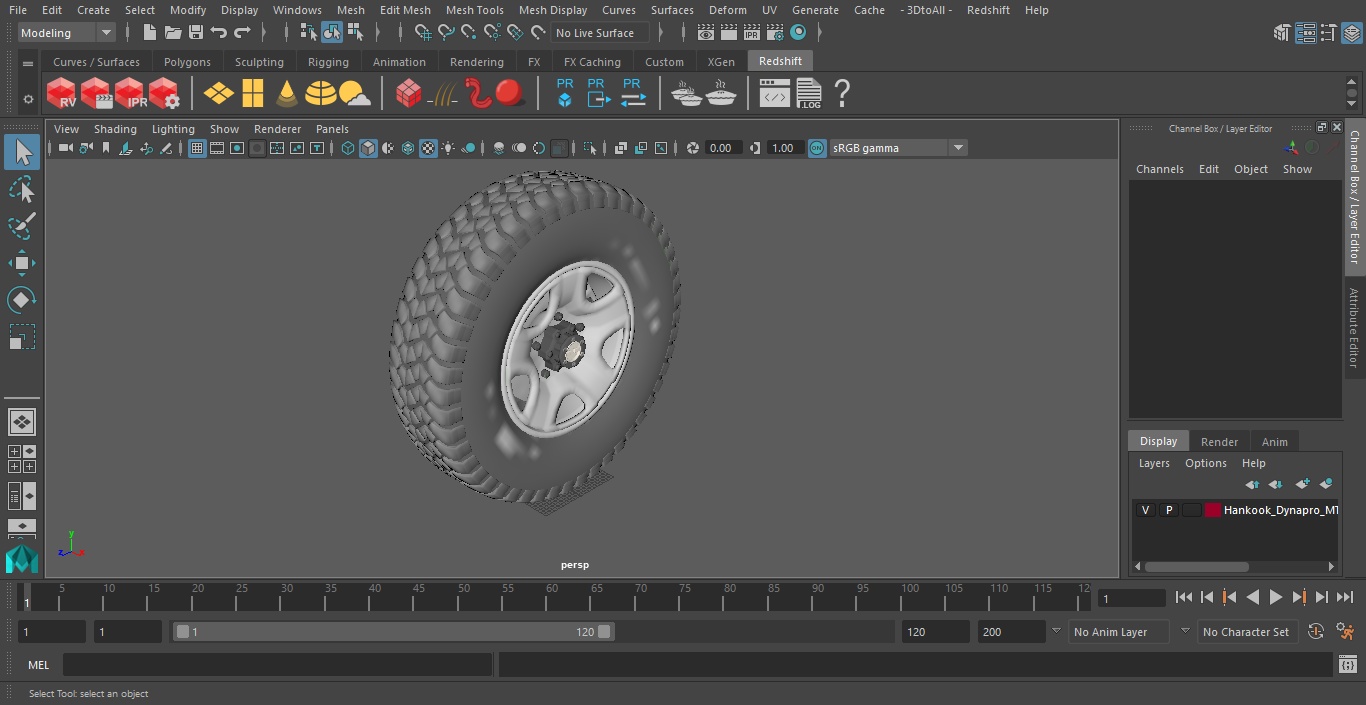The image size is (1366, 705).
Task: Open the Script Editor icon at bottom right
Action: coord(1347,665)
